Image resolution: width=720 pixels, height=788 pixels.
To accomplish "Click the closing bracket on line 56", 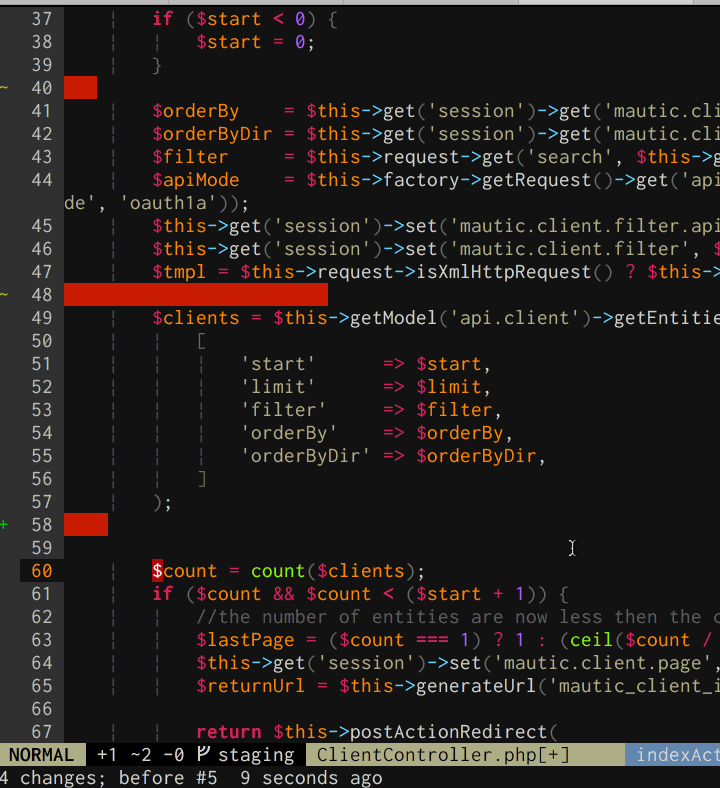I will tap(201, 479).
